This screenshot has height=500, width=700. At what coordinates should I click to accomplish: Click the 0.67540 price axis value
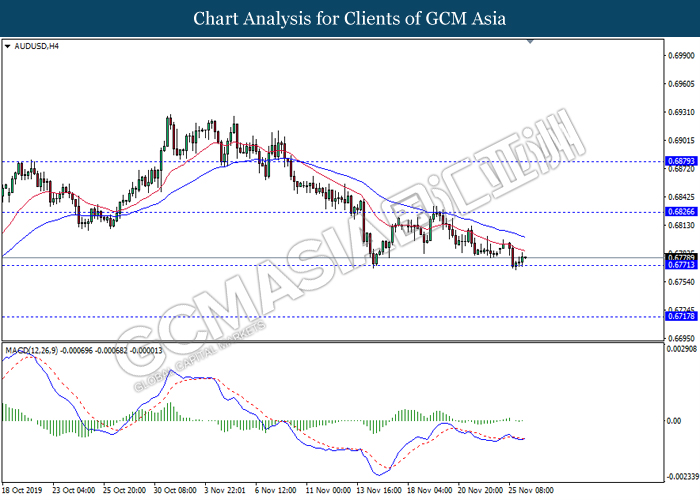pyautogui.click(x=681, y=282)
